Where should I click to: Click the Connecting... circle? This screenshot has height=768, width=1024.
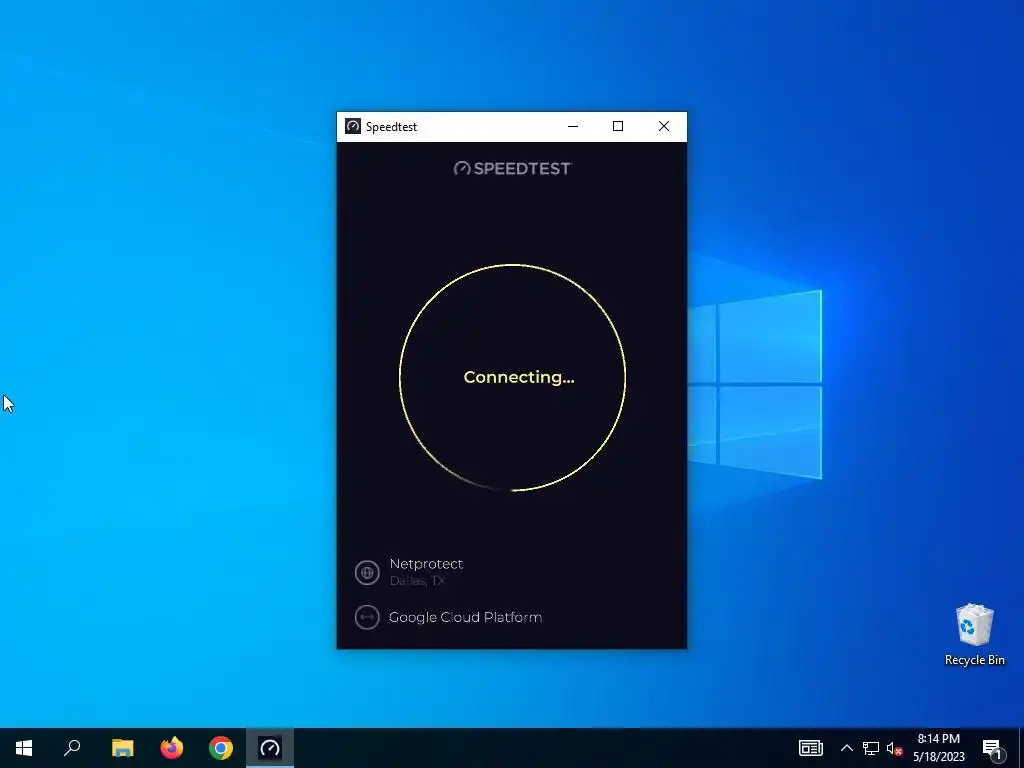pyautogui.click(x=513, y=377)
